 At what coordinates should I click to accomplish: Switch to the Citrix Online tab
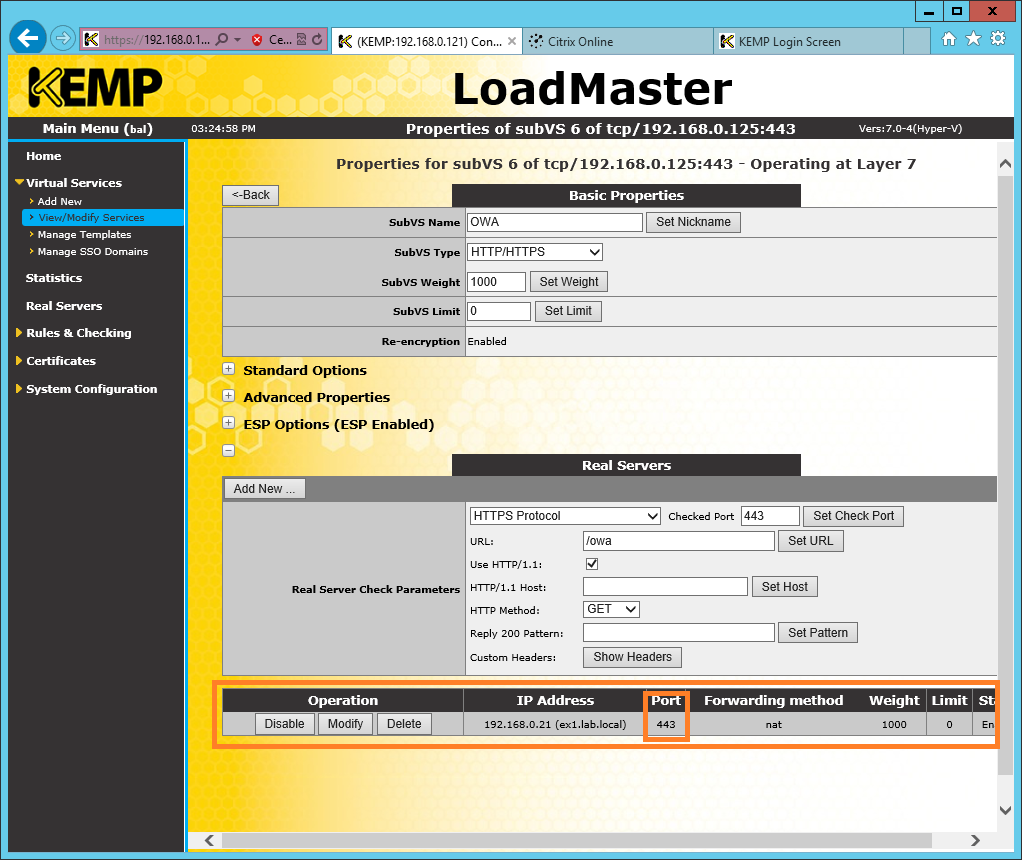(618, 41)
